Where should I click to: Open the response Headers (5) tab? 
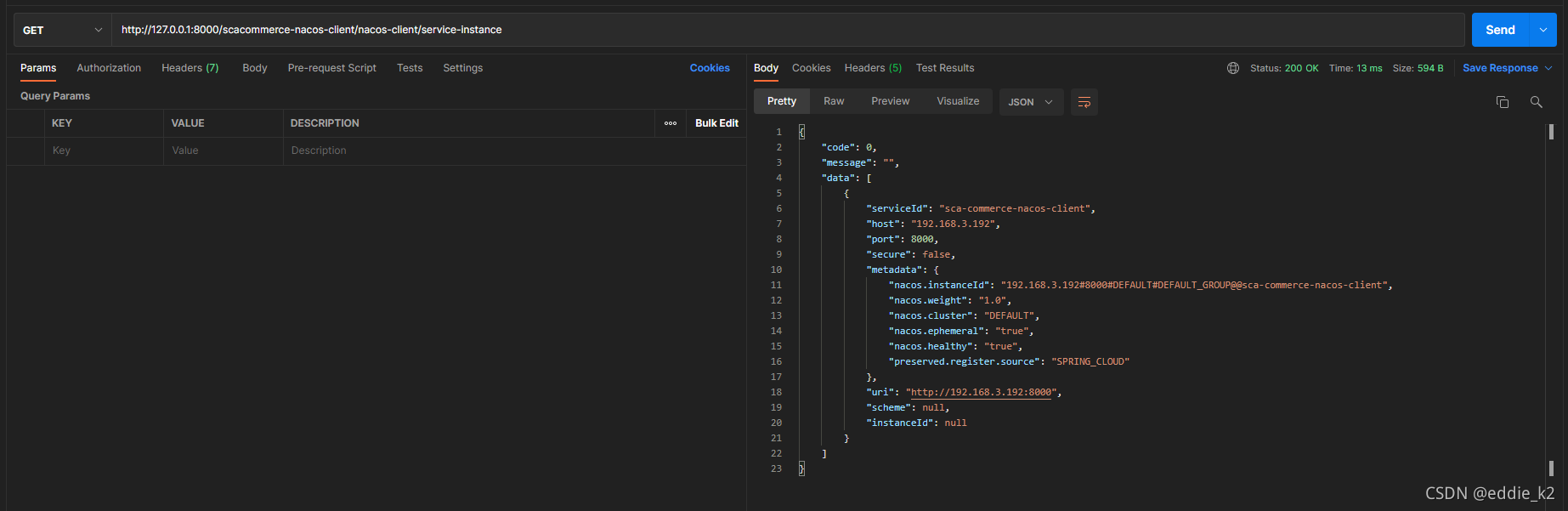[873, 68]
